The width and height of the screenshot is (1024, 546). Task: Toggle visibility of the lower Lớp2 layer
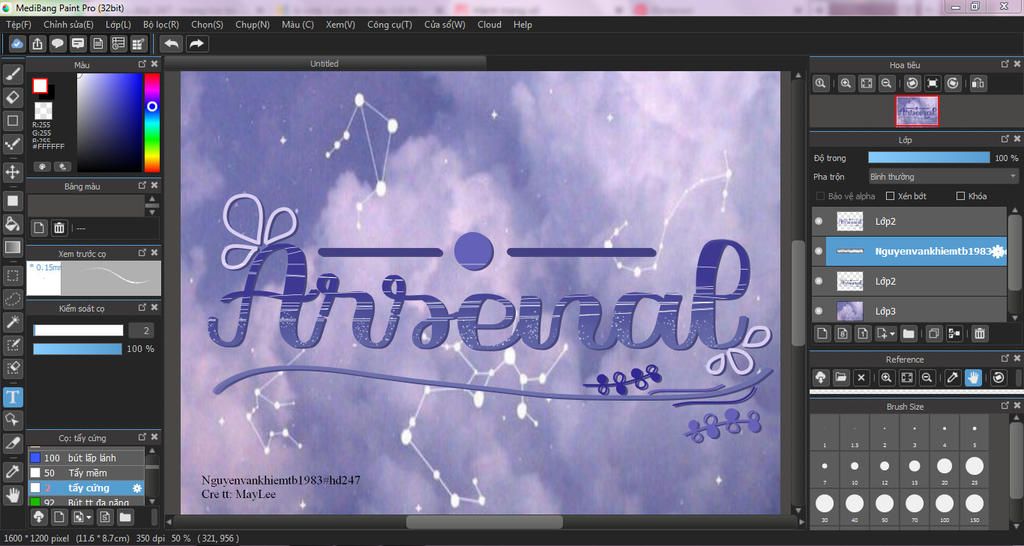tap(819, 281)
